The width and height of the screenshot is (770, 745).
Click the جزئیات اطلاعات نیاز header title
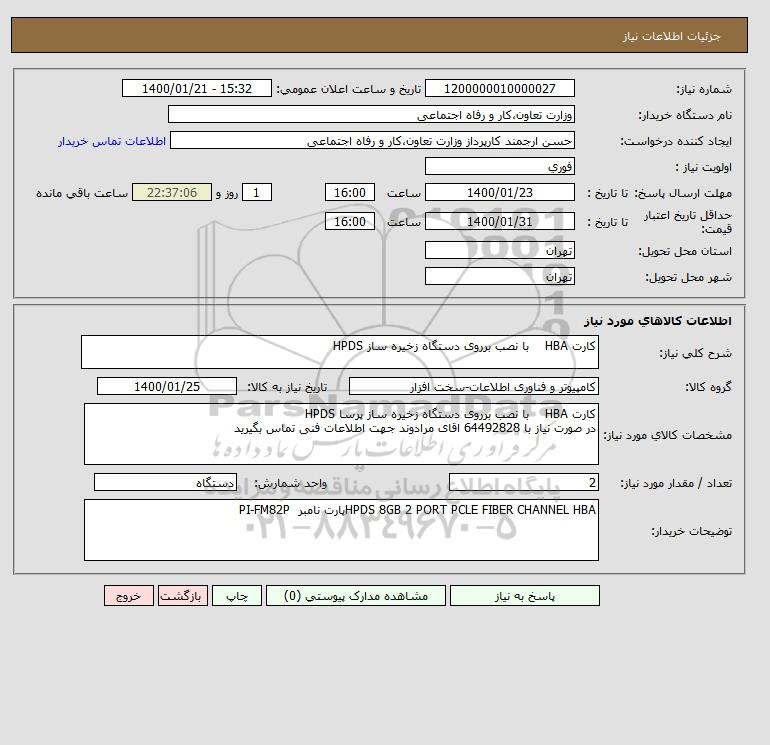click(x=671, y=36)
